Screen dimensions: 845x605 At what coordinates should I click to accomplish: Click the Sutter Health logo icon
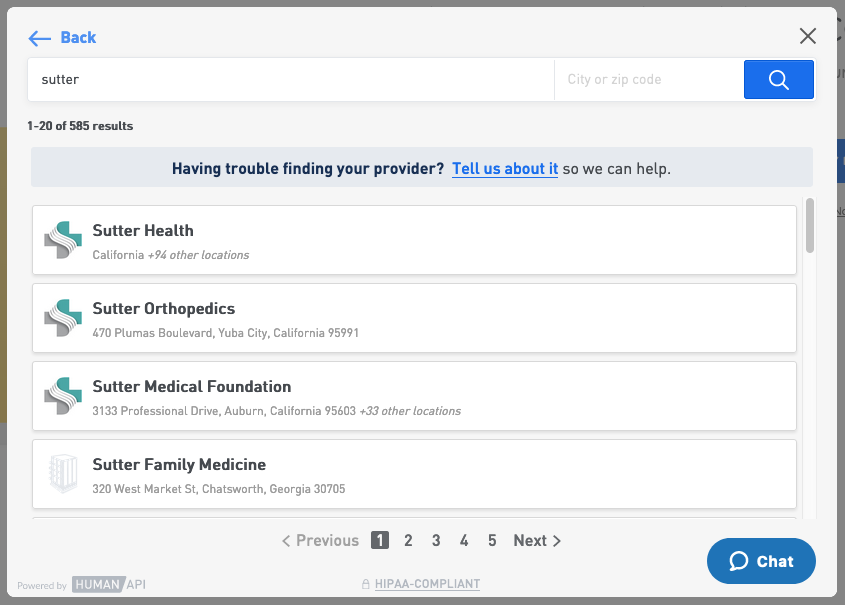click(x=63, y=240)
